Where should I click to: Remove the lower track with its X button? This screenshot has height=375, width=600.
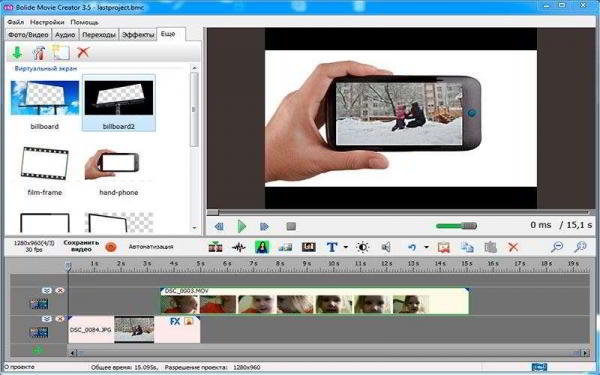pyautogui.click(x=60, y=318)
